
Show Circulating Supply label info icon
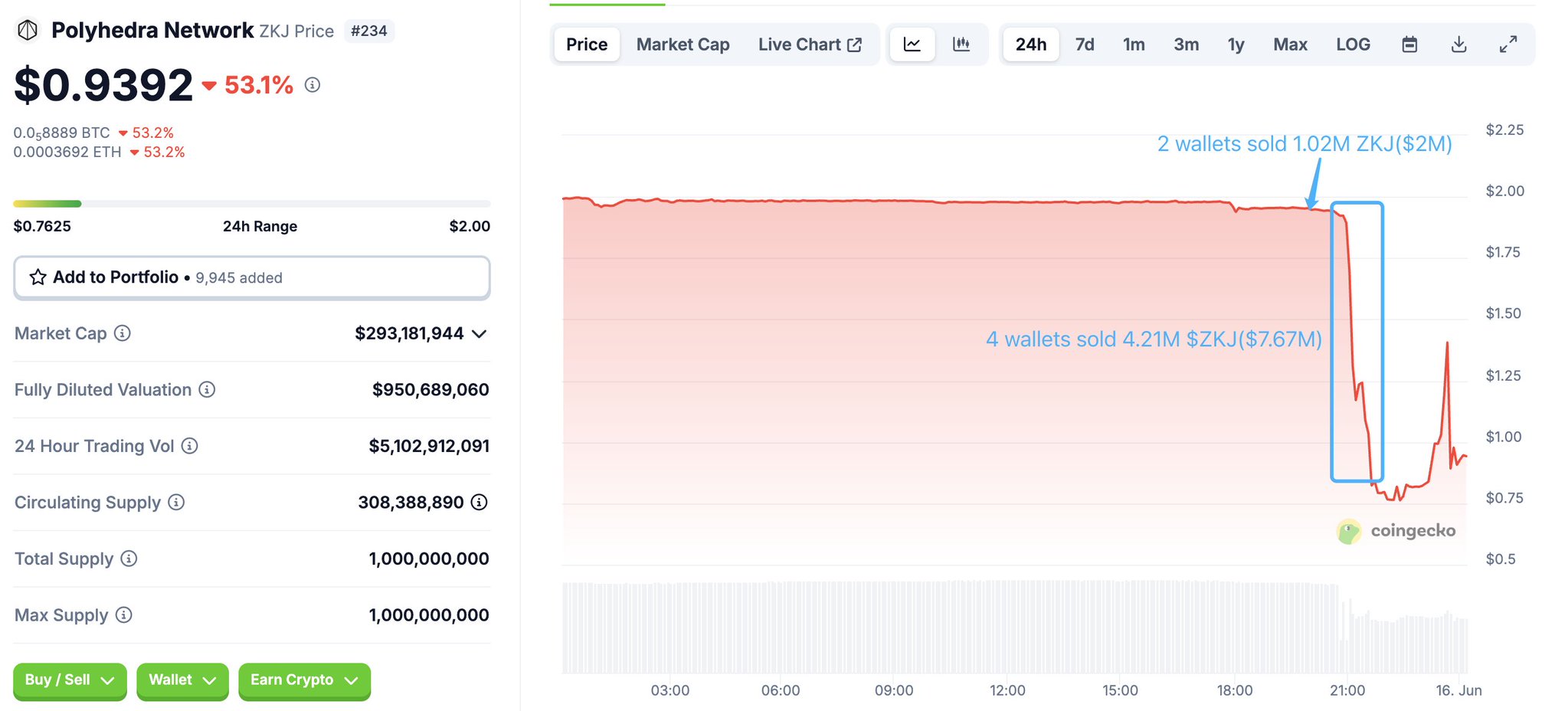tap(176, 502)
